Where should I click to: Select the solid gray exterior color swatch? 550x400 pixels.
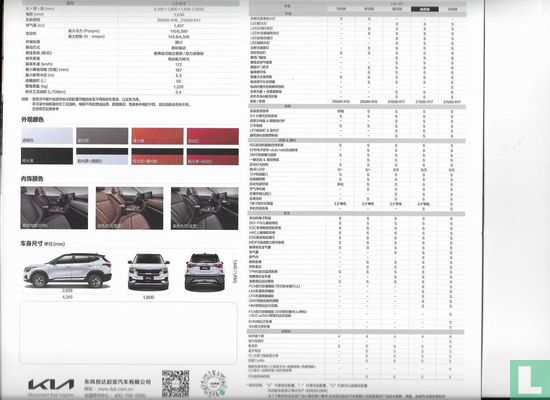(x=102, y=136)
